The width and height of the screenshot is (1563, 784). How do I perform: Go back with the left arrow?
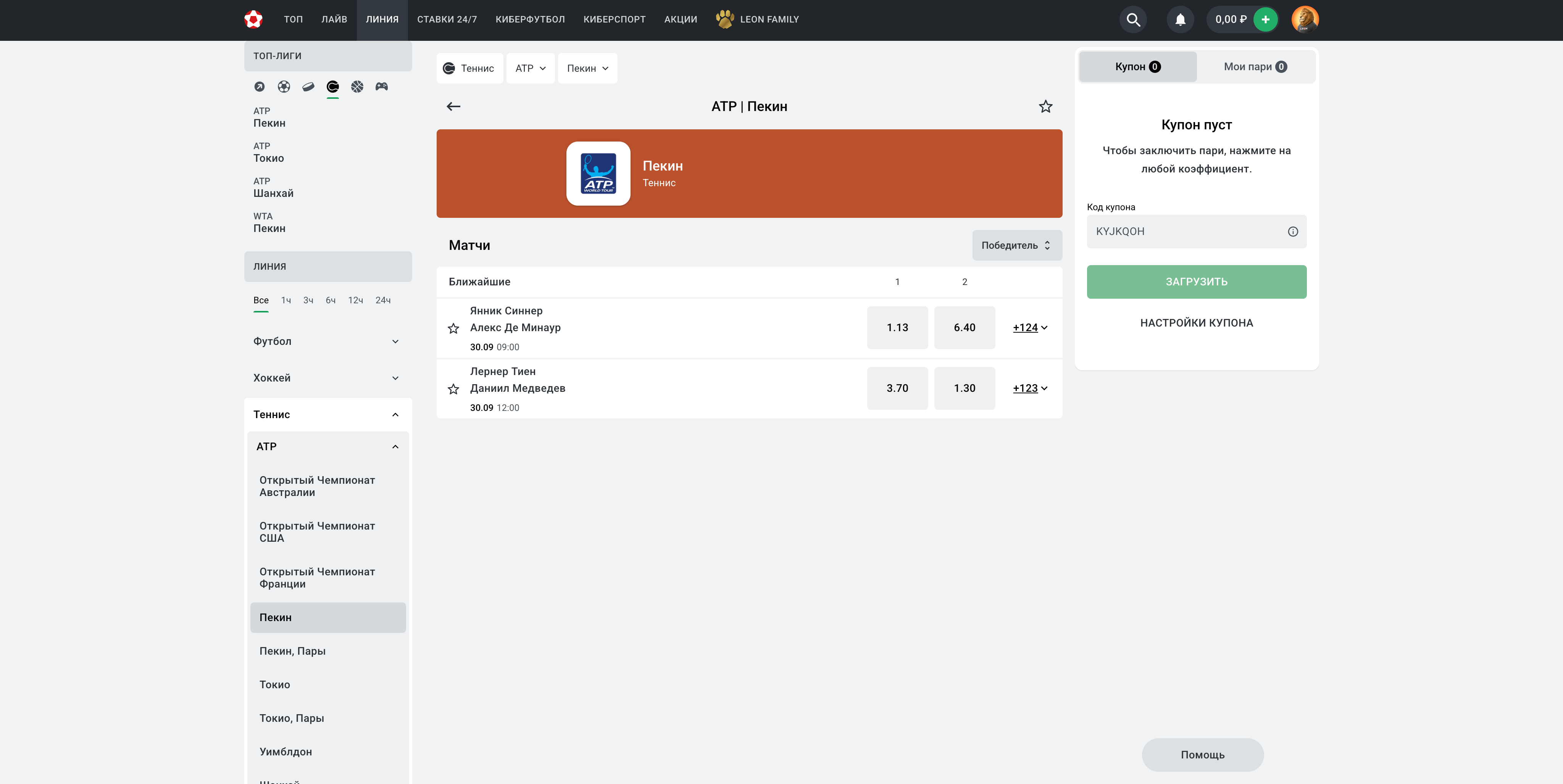point(453,107)
